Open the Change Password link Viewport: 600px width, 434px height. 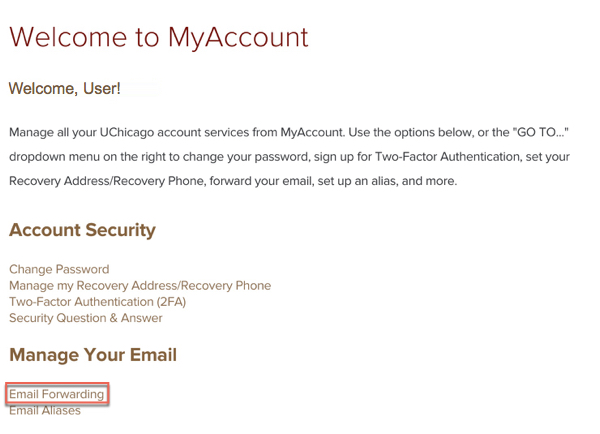point(59,269)
